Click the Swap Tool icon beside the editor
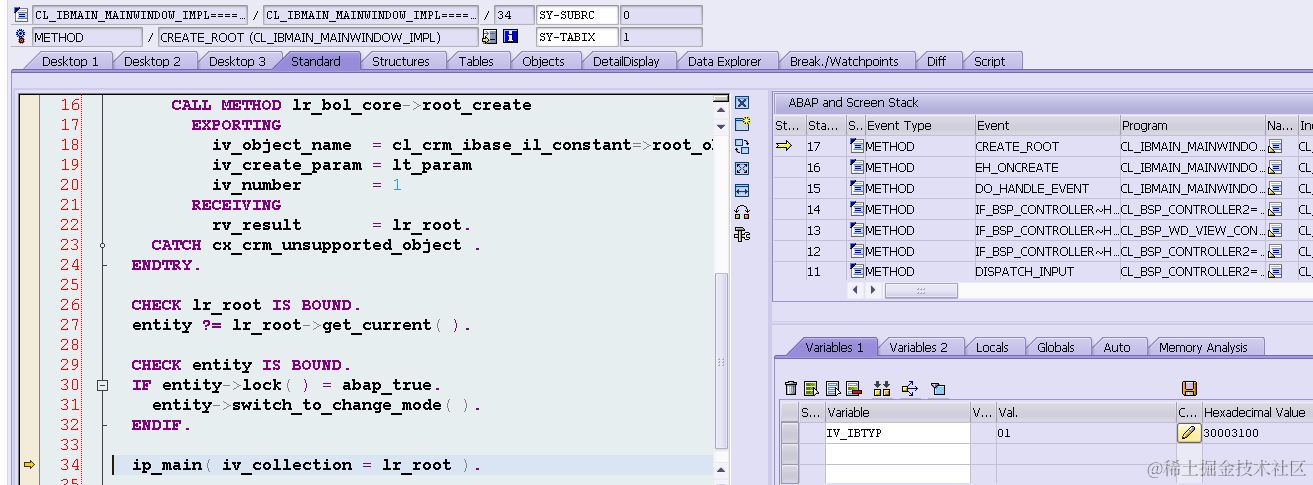1313x485 pixels. (x=742, y=146)
